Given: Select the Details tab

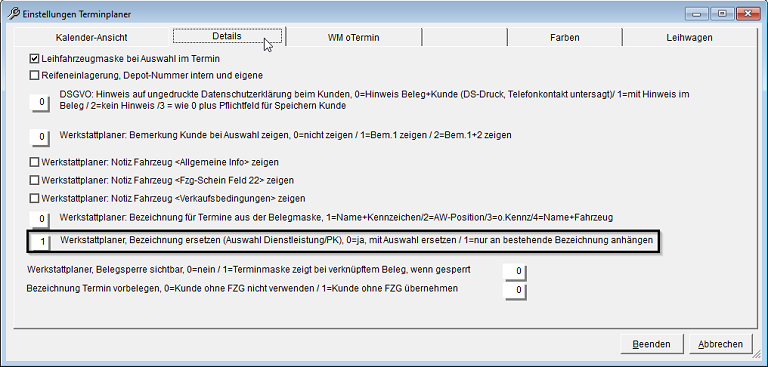Looking at the screenshot, I should click(x=227, y=36).
